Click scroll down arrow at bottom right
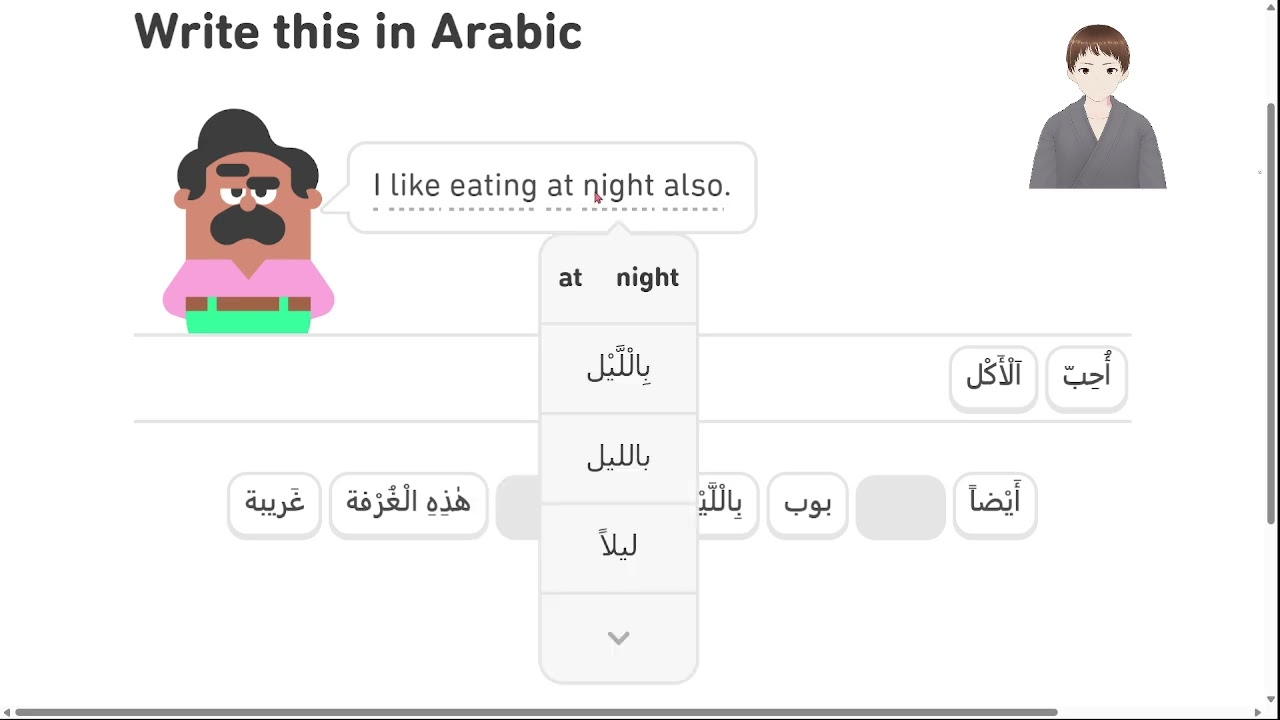 point(1271,700)
